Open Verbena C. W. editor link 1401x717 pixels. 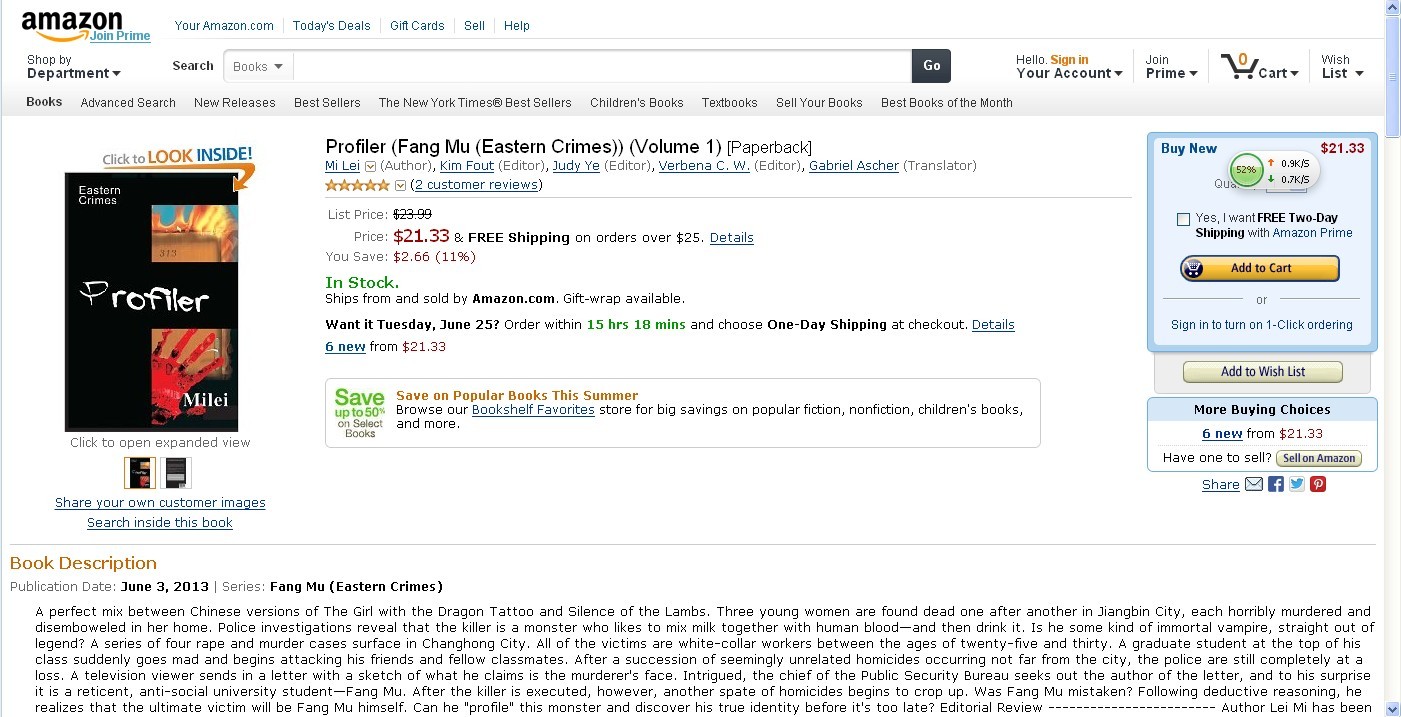point(704,166)
